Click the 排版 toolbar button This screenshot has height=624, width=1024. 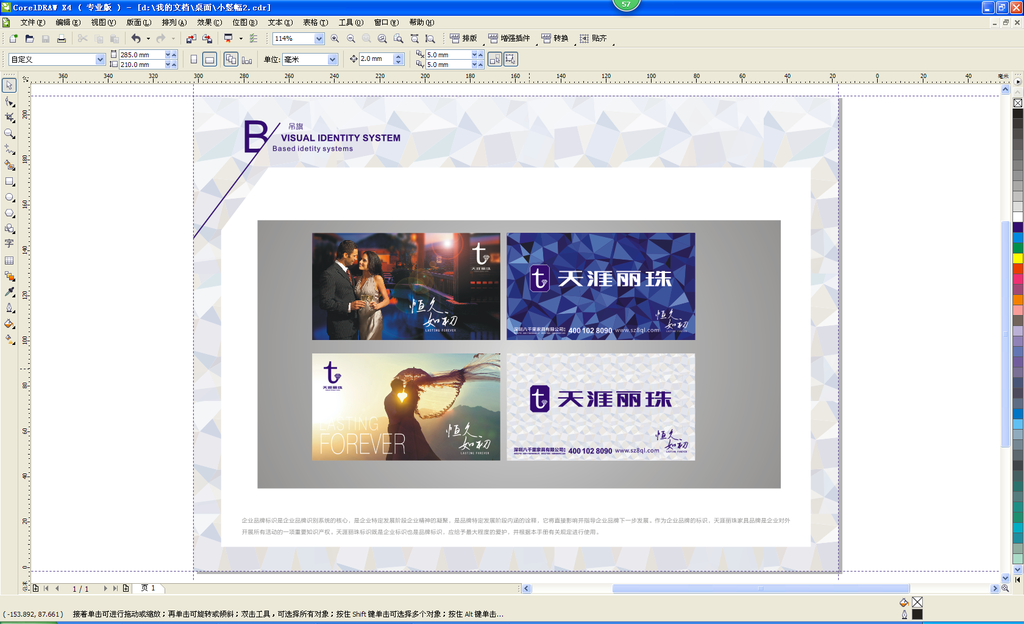click(x=463, y=39)
